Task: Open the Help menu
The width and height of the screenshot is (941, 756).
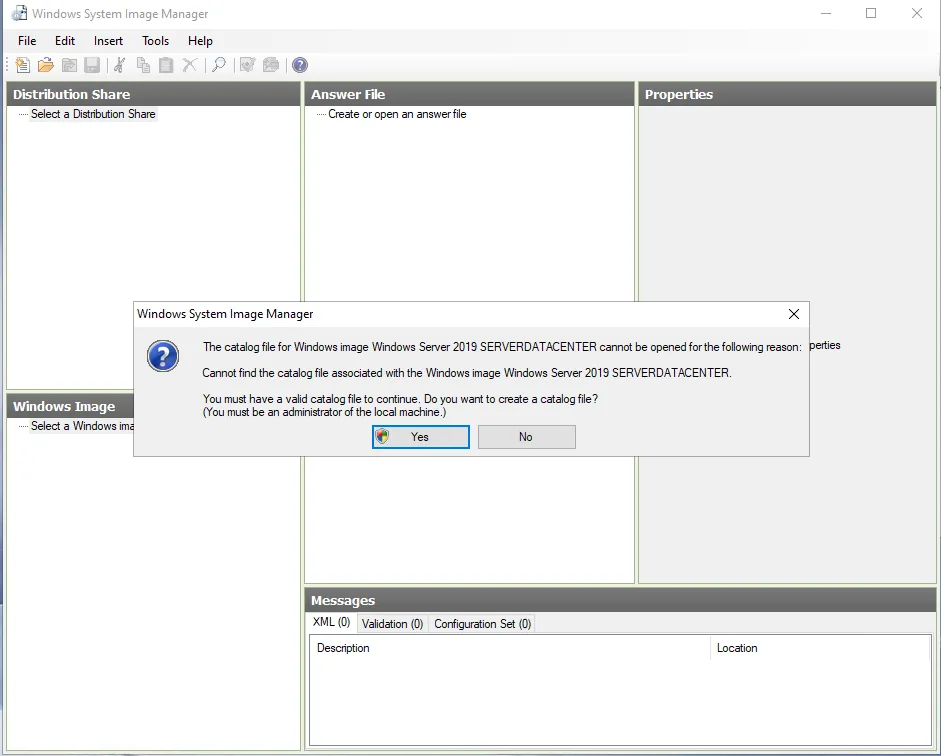Action: pyautogui.click(x=200, y=41)
